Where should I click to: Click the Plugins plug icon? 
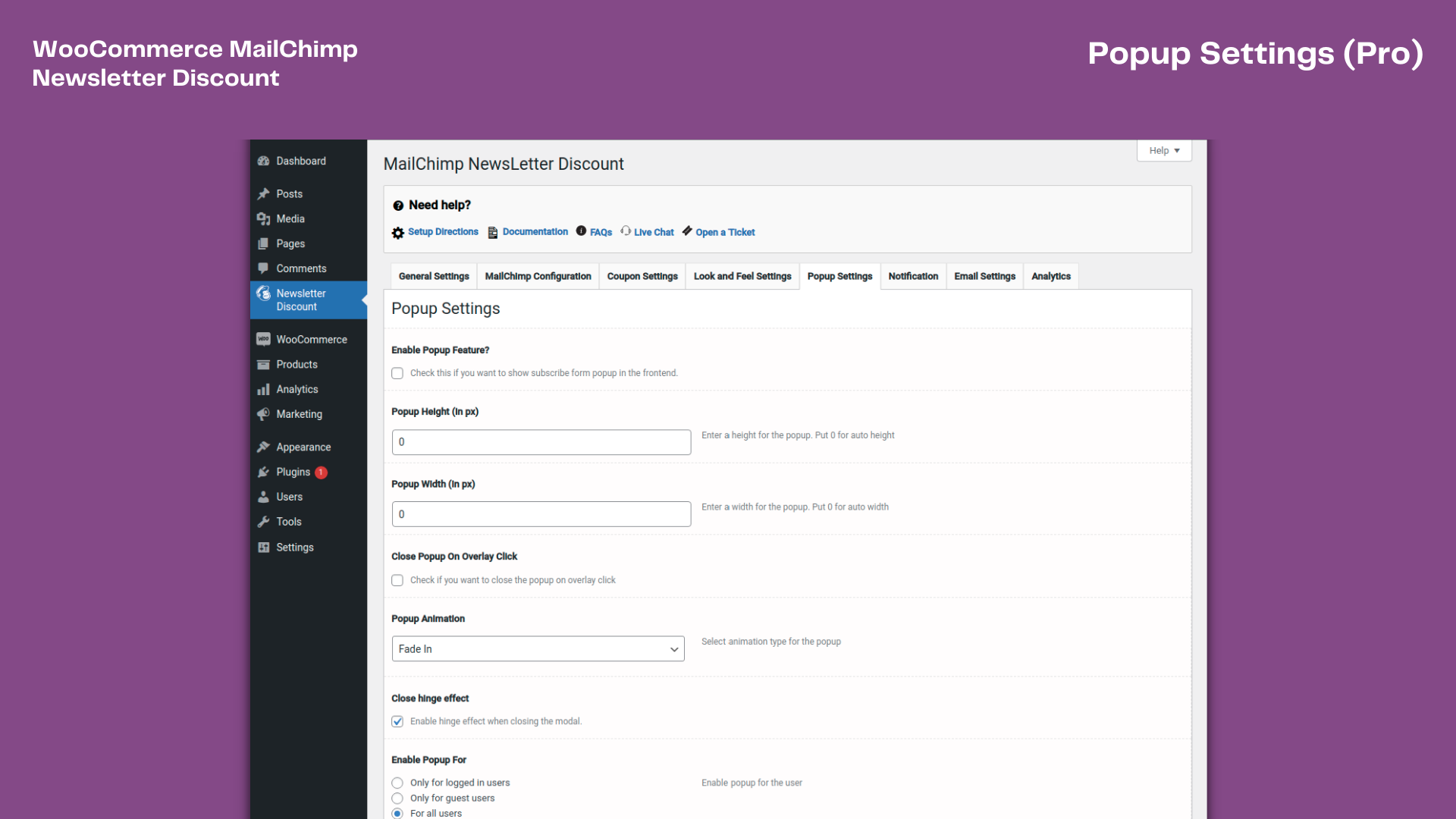coord(263,472)
